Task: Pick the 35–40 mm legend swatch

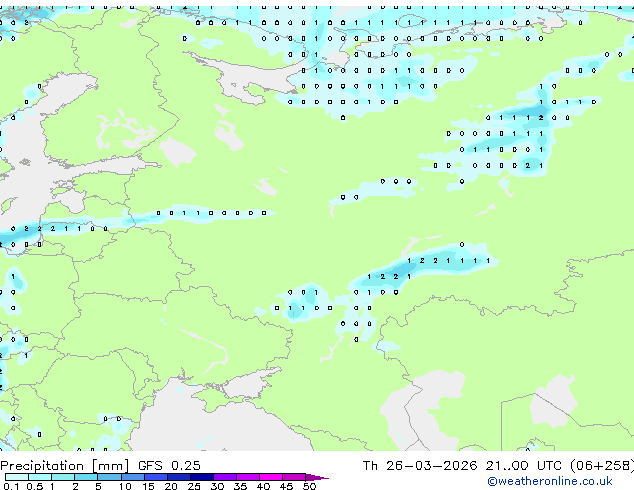Action: [x=248, y=477]
